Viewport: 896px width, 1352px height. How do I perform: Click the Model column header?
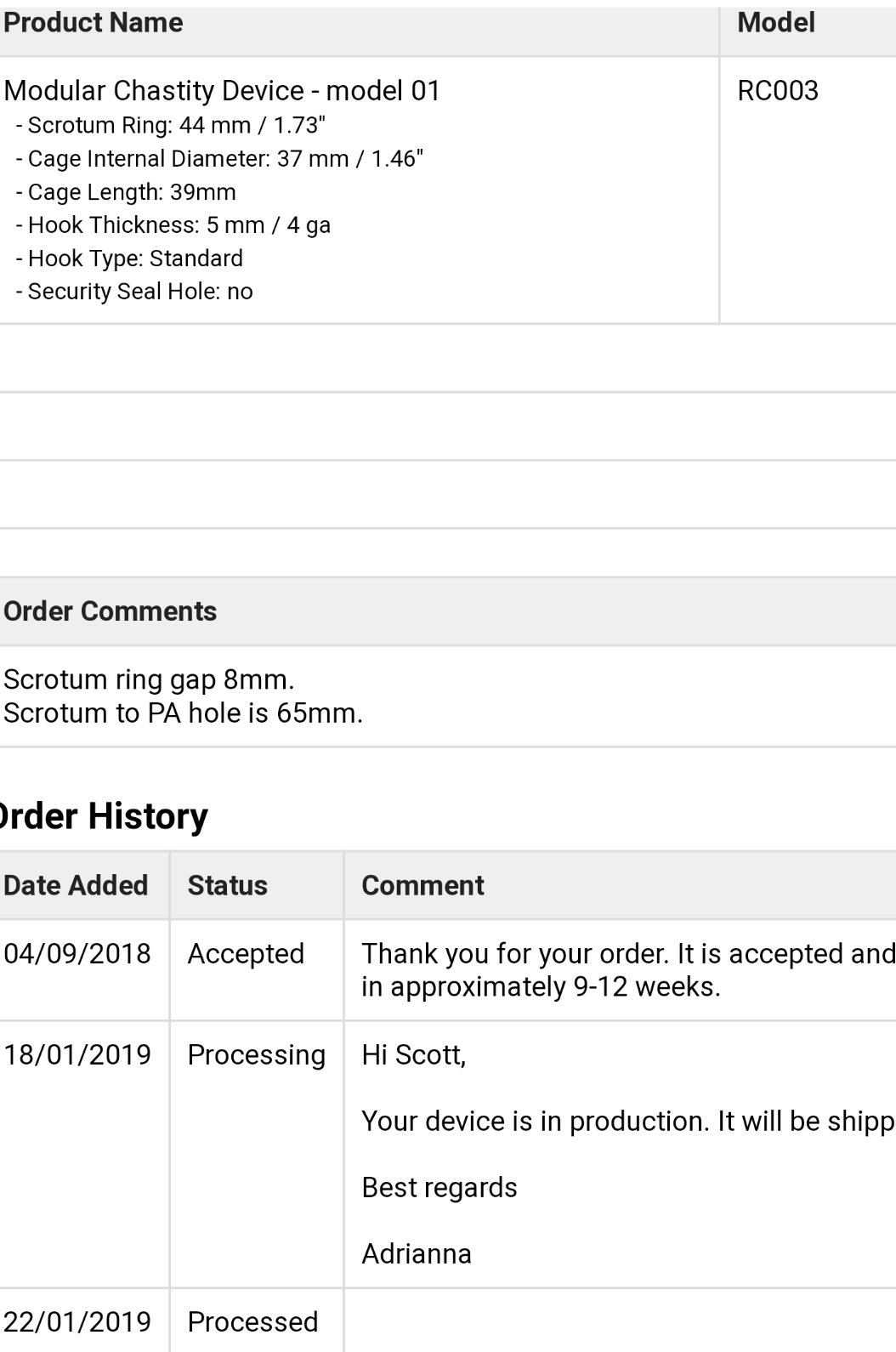776,23
